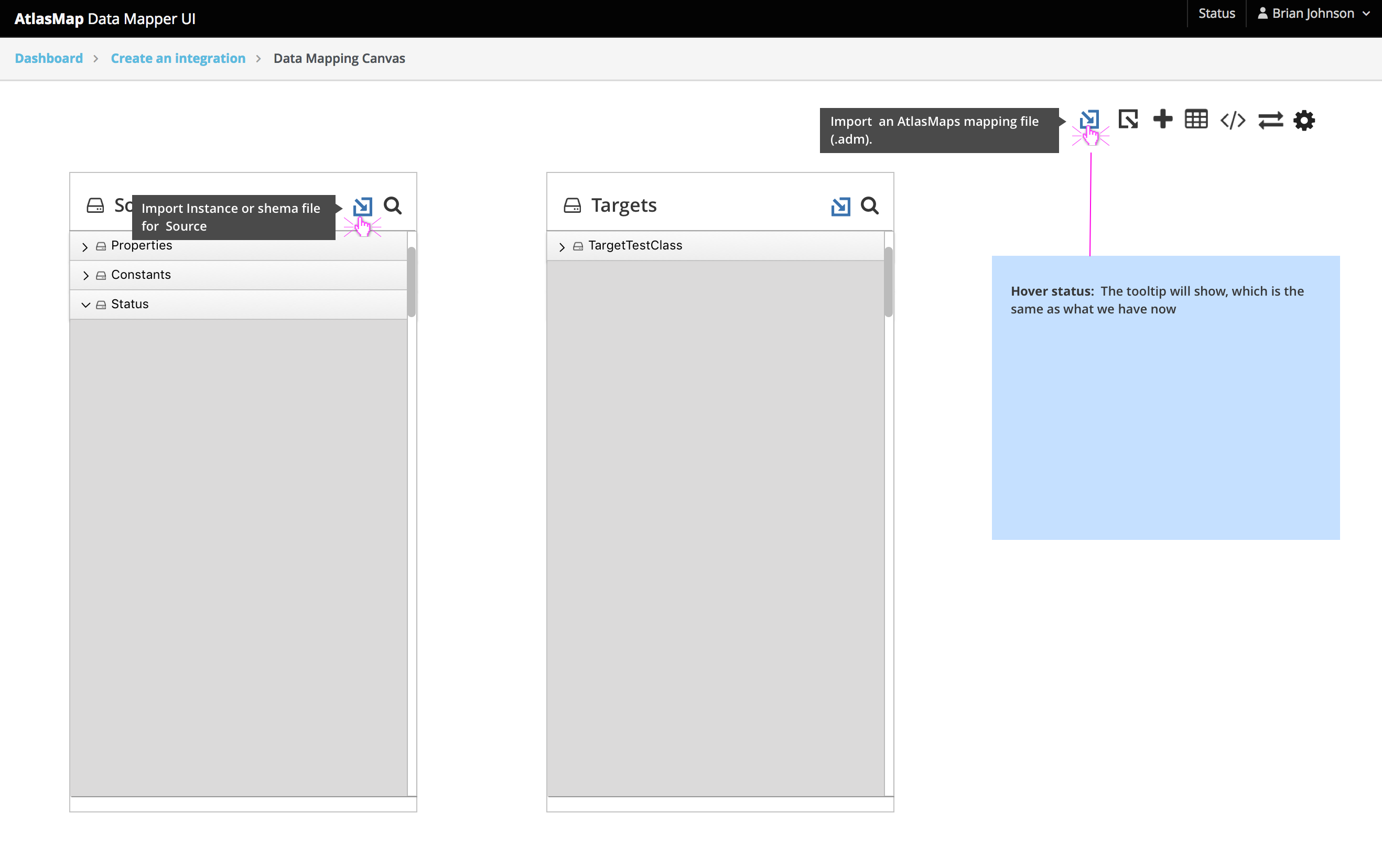Viewport: 1382px width, 868px height.
Task: Show the mapping XML/JSON source view
Action: [x=1232, y=120]
